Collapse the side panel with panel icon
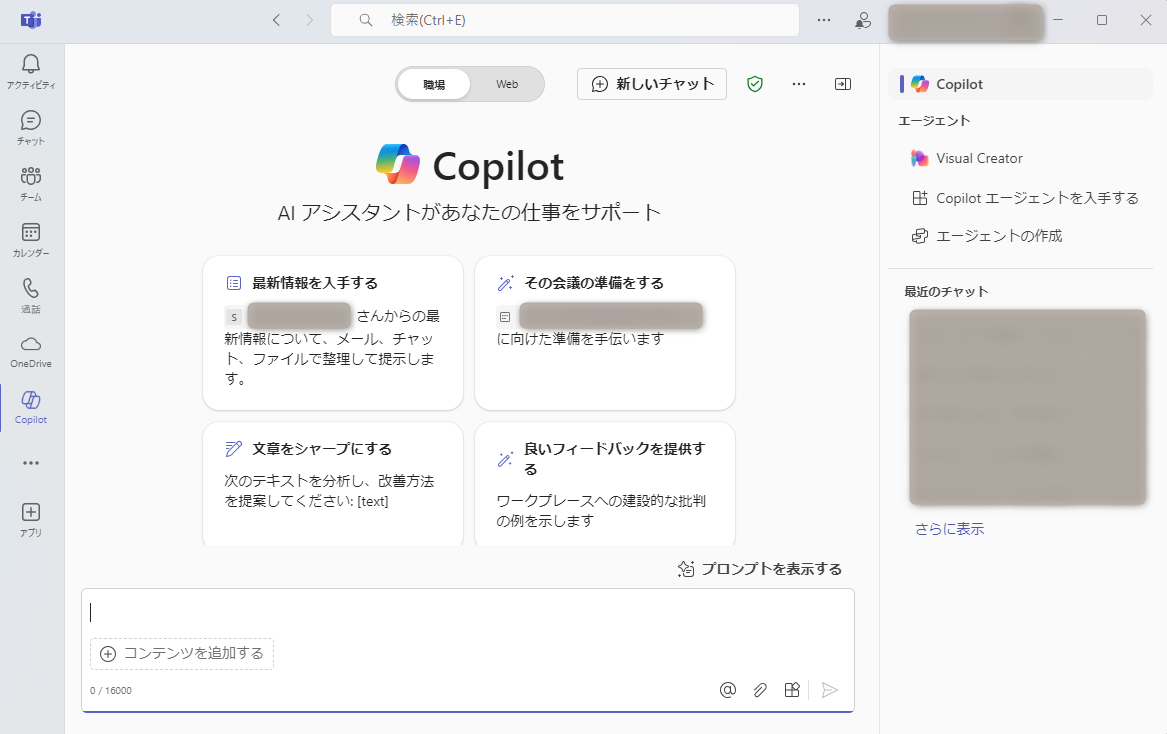Image resolution: width=1167 pixels, height=734 pixels. click(843, 84)
